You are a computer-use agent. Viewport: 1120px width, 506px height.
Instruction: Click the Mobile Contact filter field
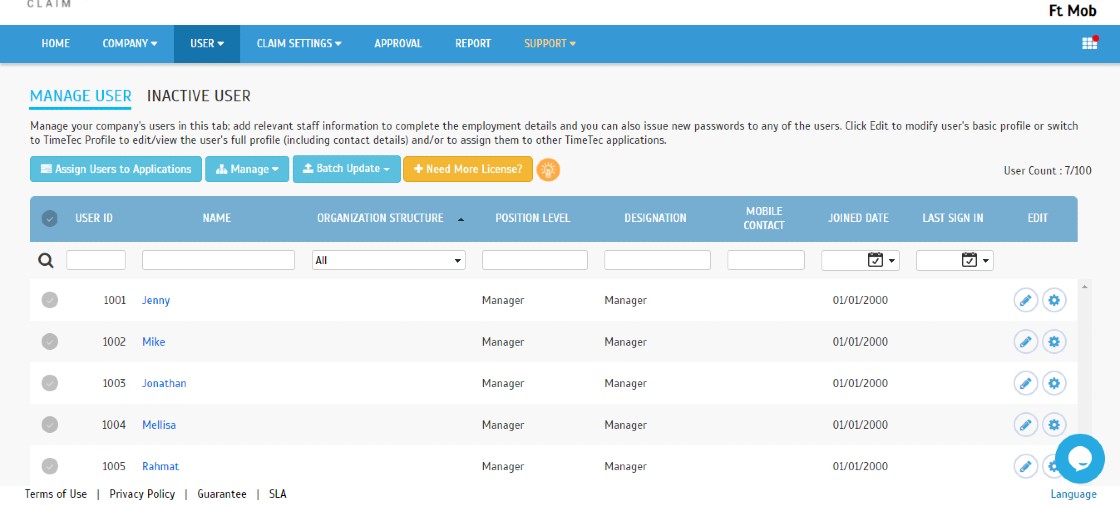(x=766, y=260)
